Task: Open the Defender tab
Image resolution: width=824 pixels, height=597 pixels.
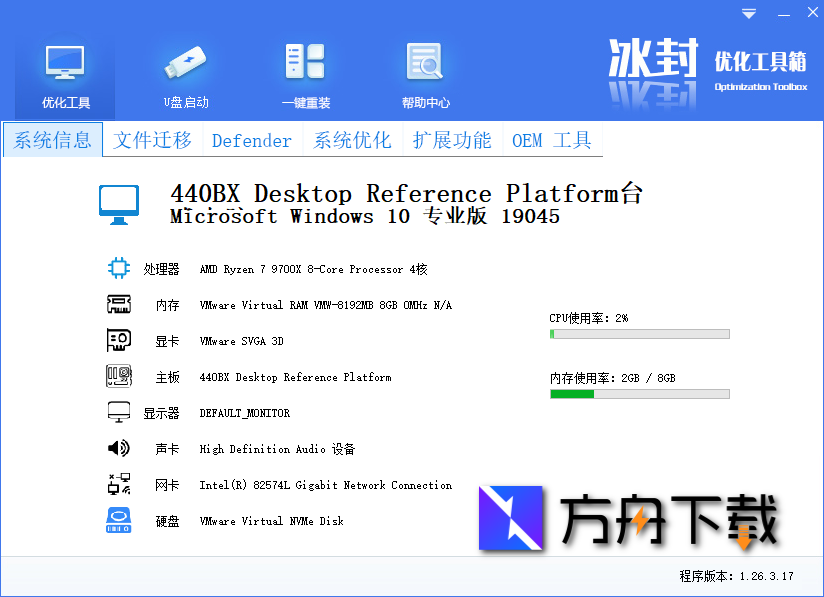Action: (x=251, y=140)
